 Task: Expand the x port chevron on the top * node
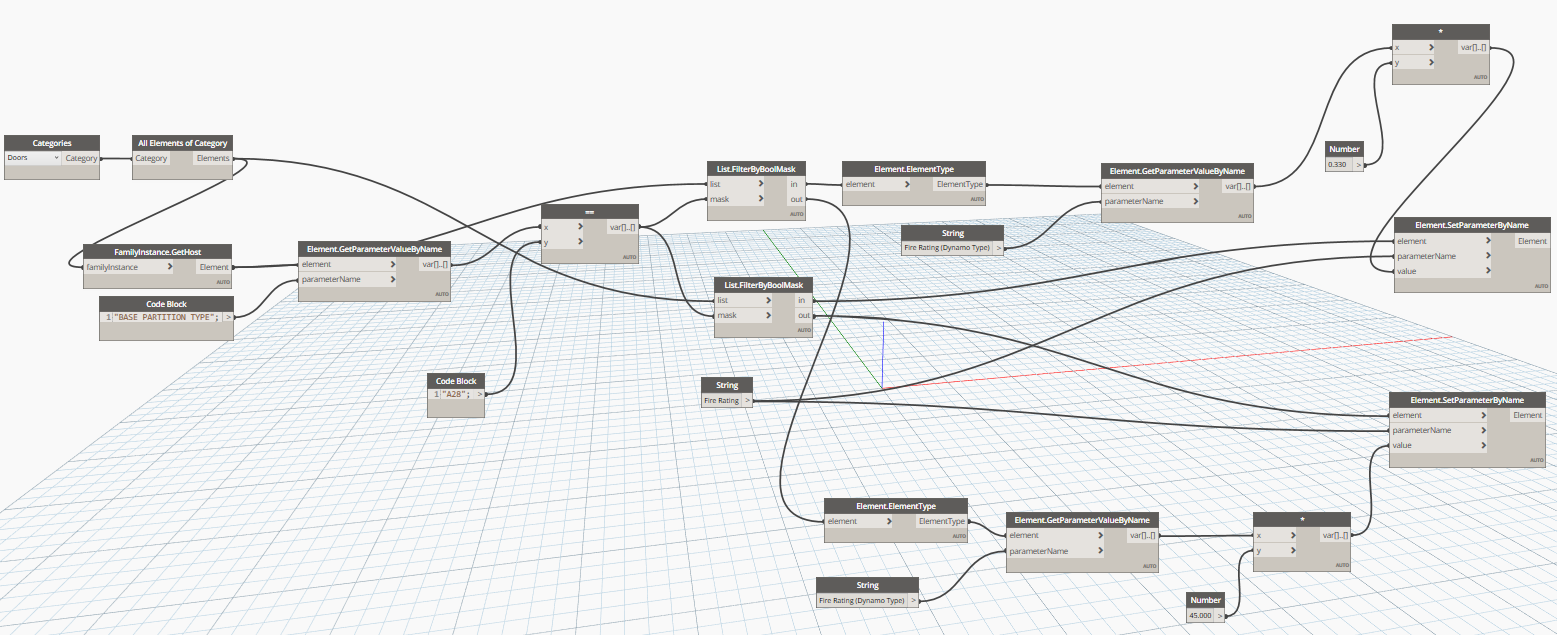[x=1430, y=47]
